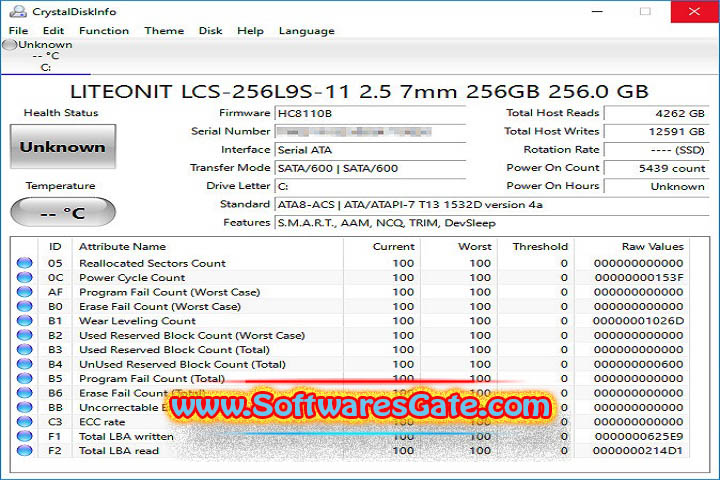This screenshot has width=720, height=480.
Task: Click the Drive Letter C: field
Action: pos(370,186)
